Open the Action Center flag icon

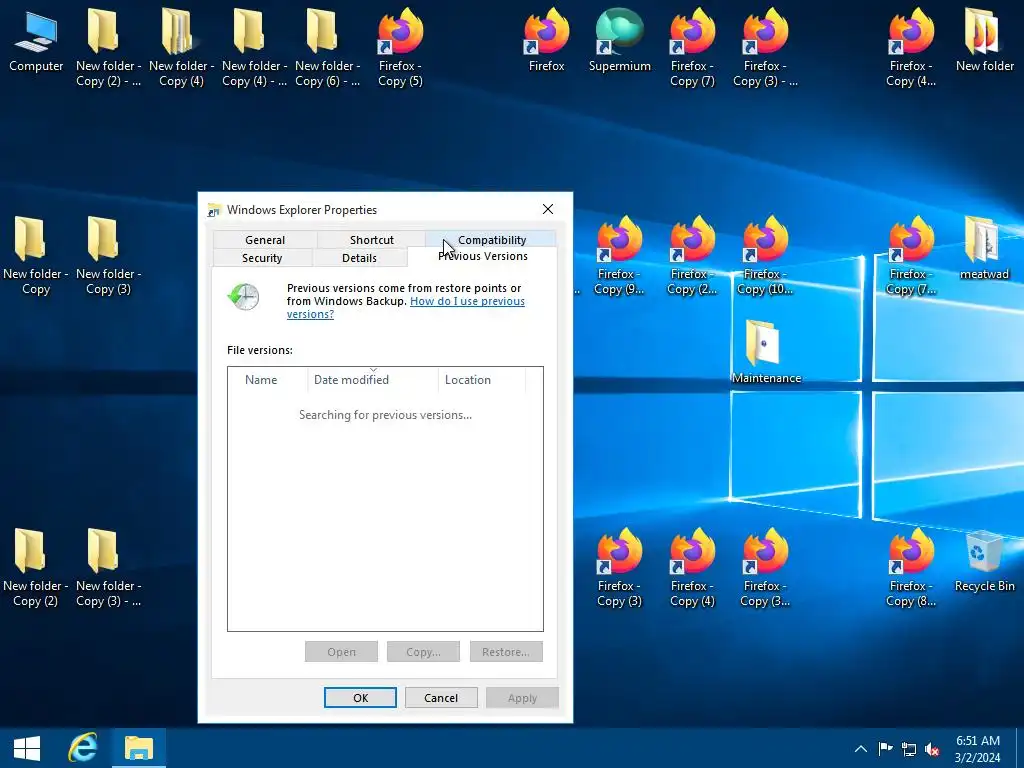click(x=885, y=749)
